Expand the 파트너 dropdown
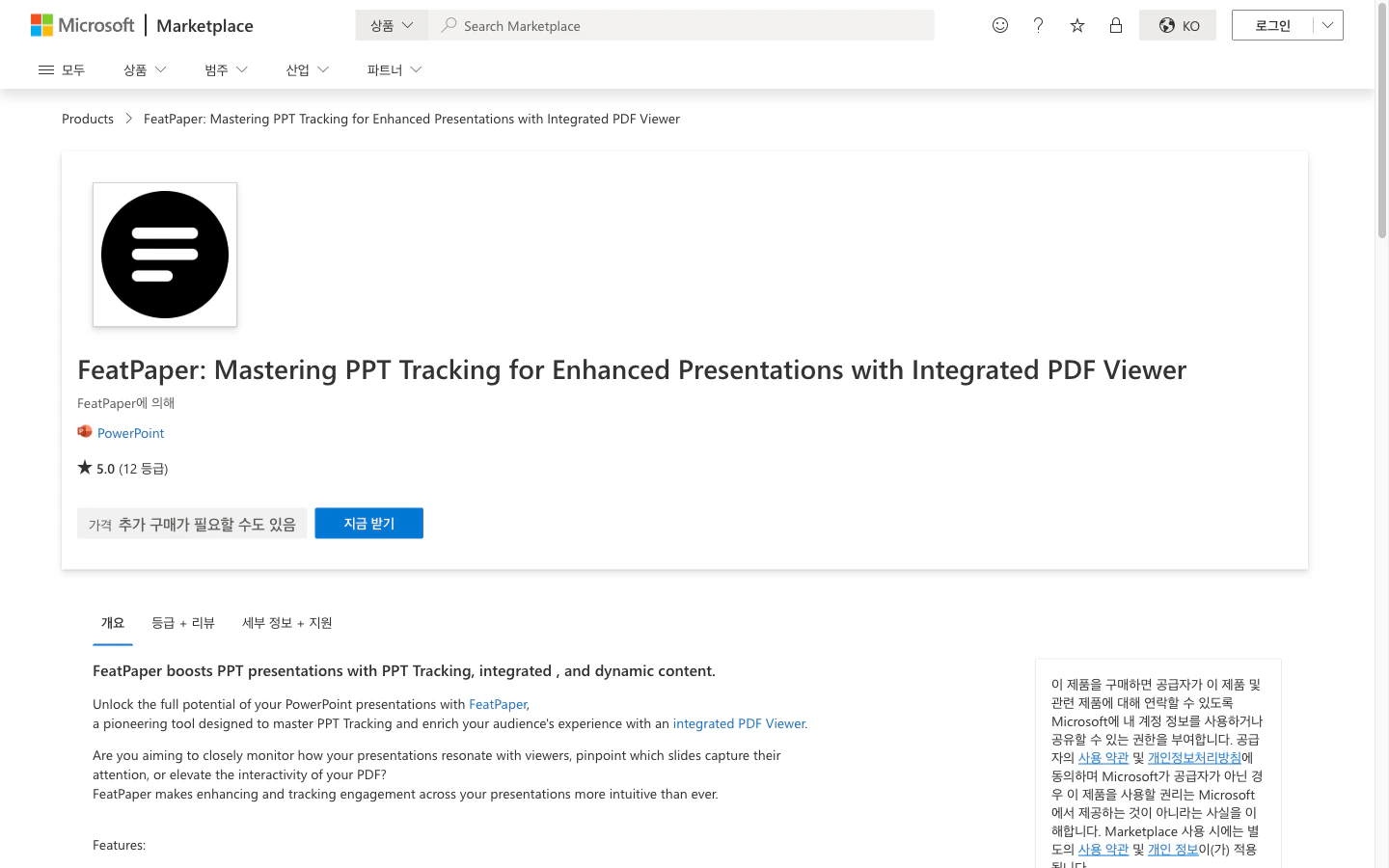The height and width of the screenshot is (868, 1389). pyautogui.click(x=393, y=68)
